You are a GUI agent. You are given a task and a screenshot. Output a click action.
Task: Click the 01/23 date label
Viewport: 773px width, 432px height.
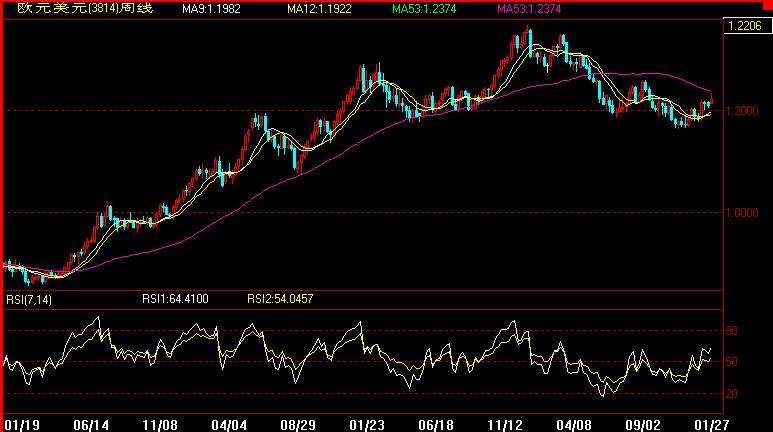tap(367, 425)
